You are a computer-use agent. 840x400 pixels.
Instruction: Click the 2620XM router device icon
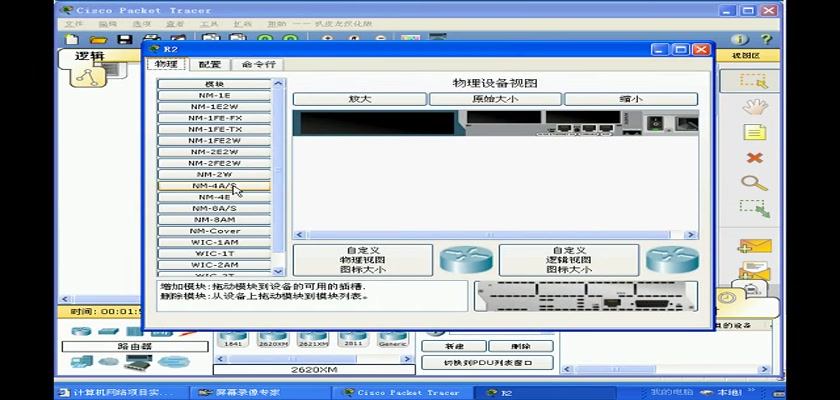[x=272, y=340]
